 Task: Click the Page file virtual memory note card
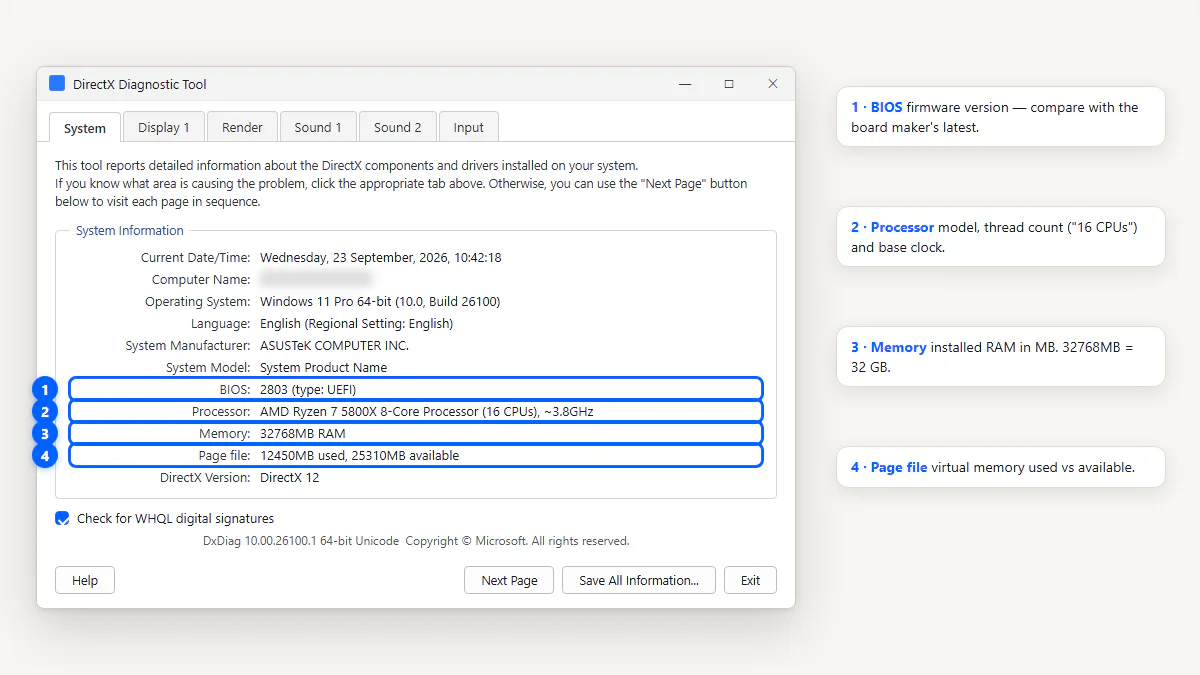point(1001,467)
